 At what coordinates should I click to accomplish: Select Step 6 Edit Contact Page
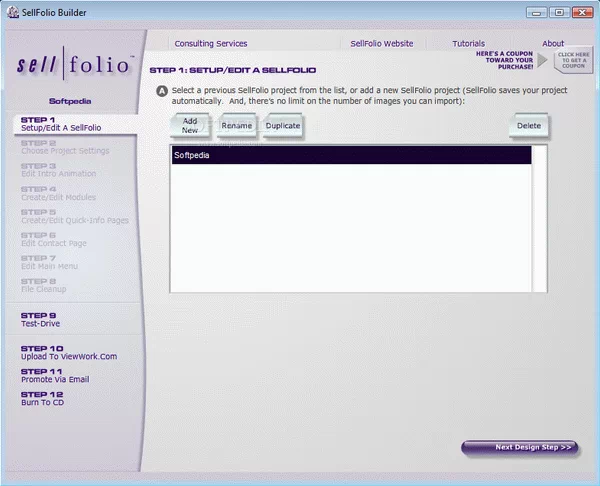click(54, 239)
